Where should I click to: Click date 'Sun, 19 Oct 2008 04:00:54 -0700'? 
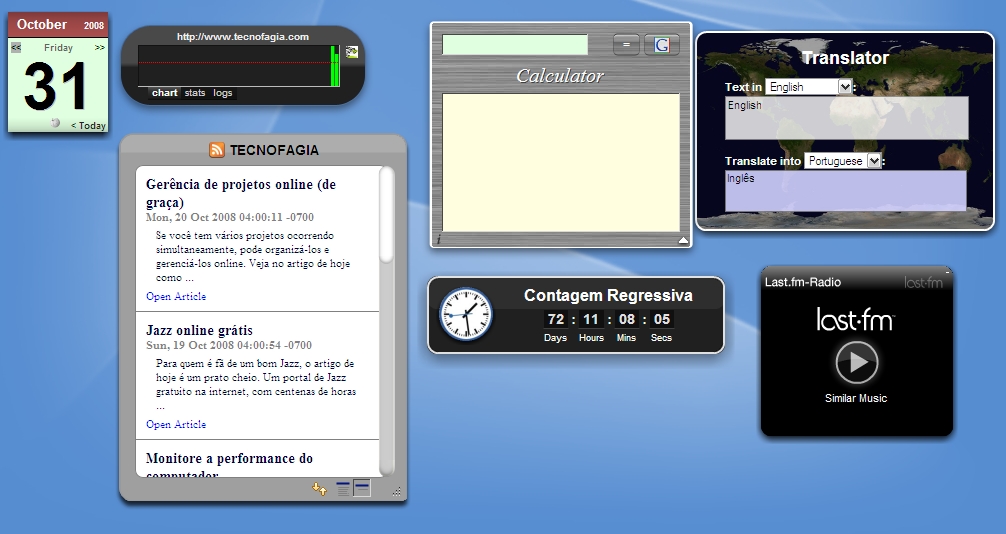click(228, 345)
